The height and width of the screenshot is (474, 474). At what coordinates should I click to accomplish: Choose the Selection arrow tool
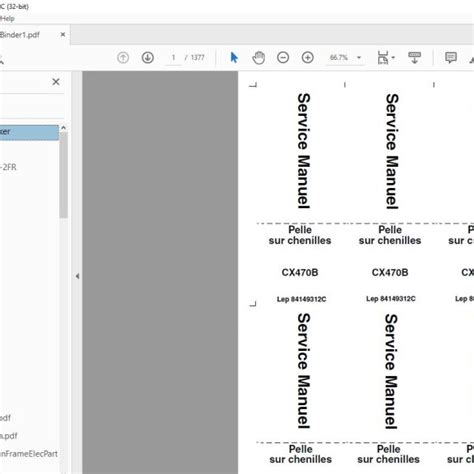234,58
